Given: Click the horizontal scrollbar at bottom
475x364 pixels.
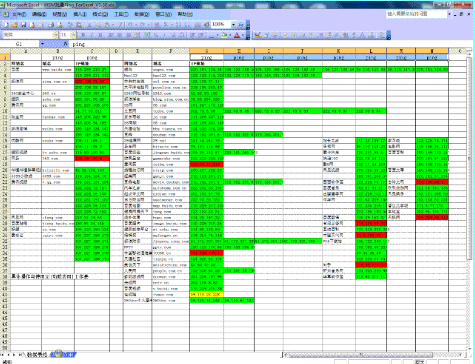Looking at the screenshot, I should point(372,355).
